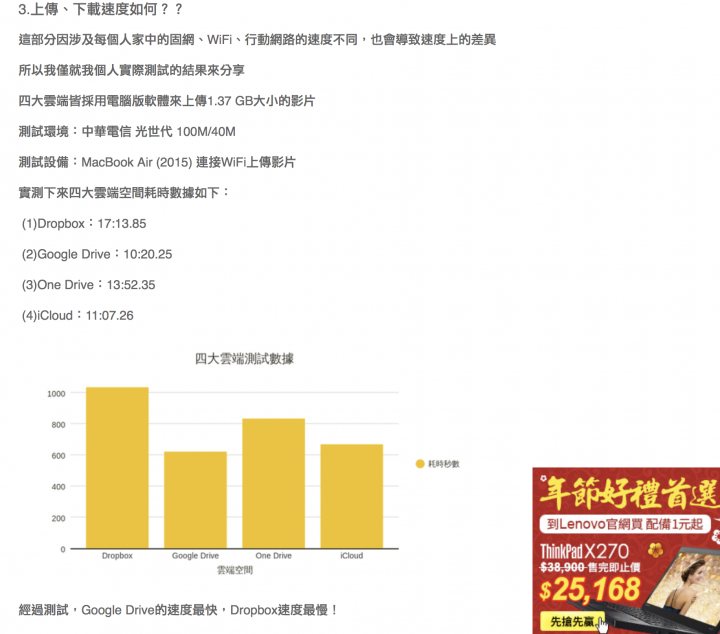720x634 pixels.
Task: Click the 測試環境：中華電信 光世代 100M/40M line
Action: (x=127, y=132)
